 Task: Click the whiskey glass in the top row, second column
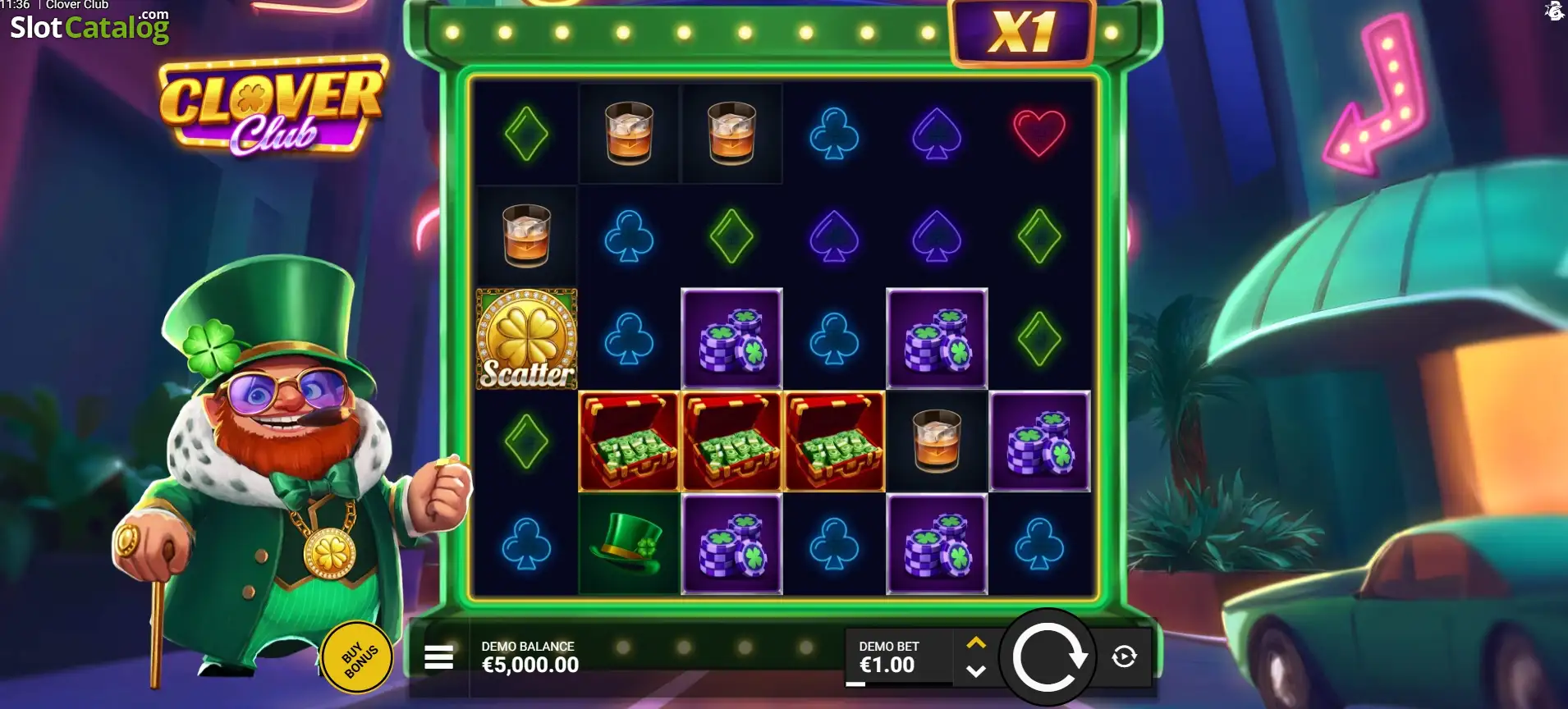[x=629, y=133]
